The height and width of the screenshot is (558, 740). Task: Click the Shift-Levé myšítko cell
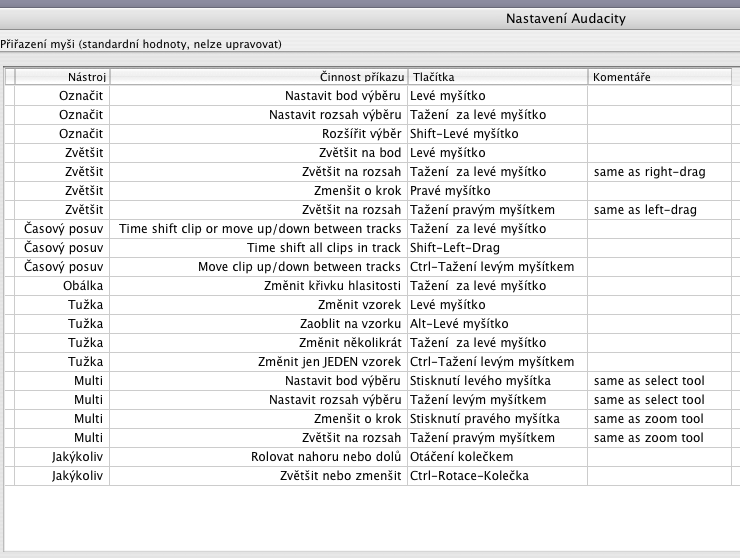point(498,134)
